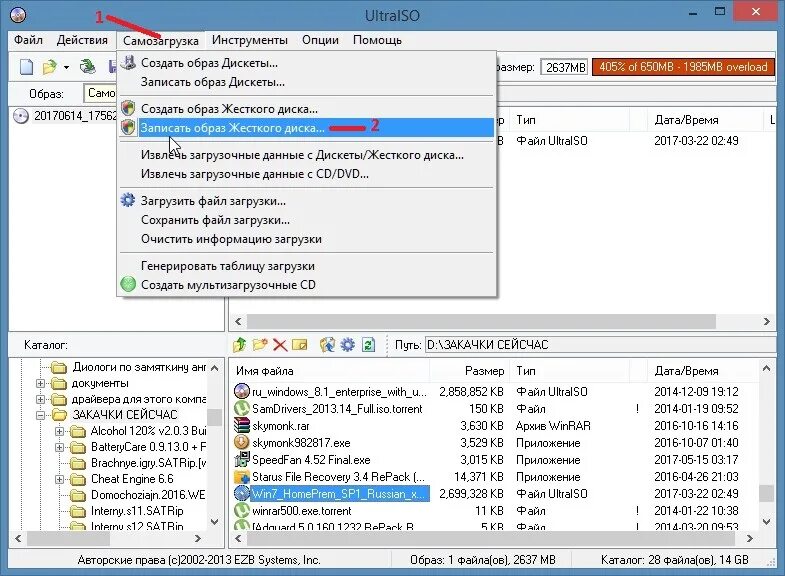The image size is (785, 576).
Task: Choose Извлечь загрузочные данные с CD/DVD...
Action: pyautogui.click(x=307, y=174)
